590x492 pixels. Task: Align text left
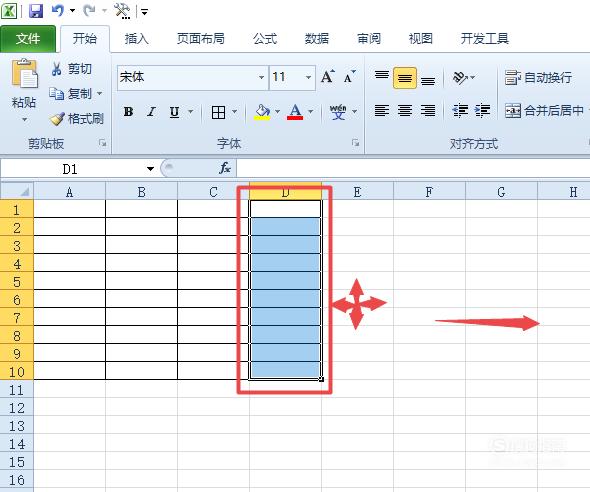click(x=382, y=111)
